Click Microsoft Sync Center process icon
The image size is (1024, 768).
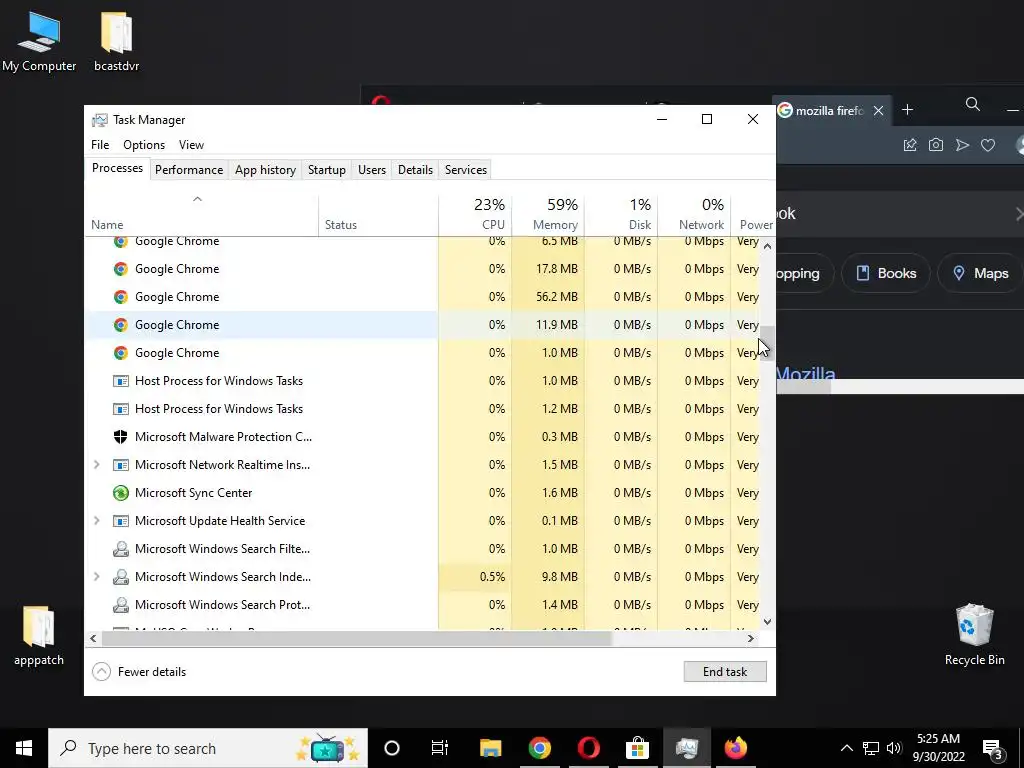[x=121, y=493]
